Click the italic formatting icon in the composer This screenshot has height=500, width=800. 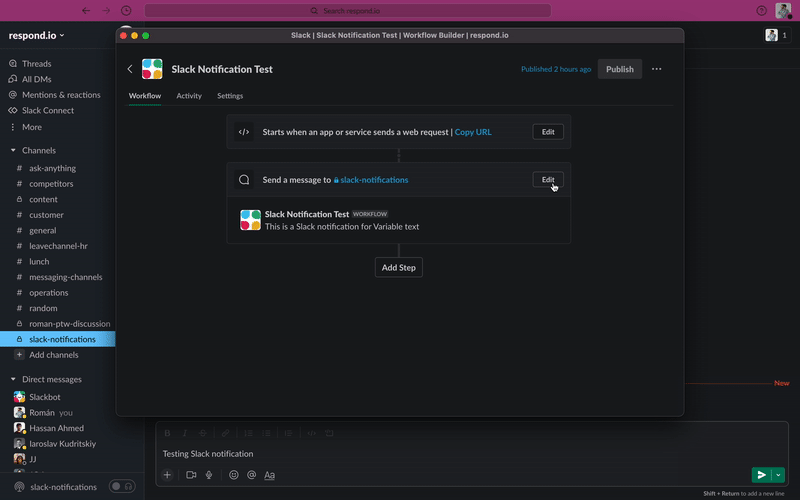[x=185, y=433]
